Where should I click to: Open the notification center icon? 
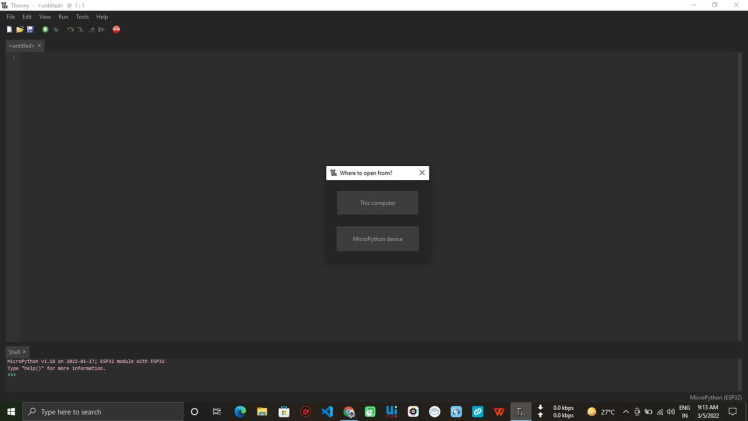pos(733,411)
